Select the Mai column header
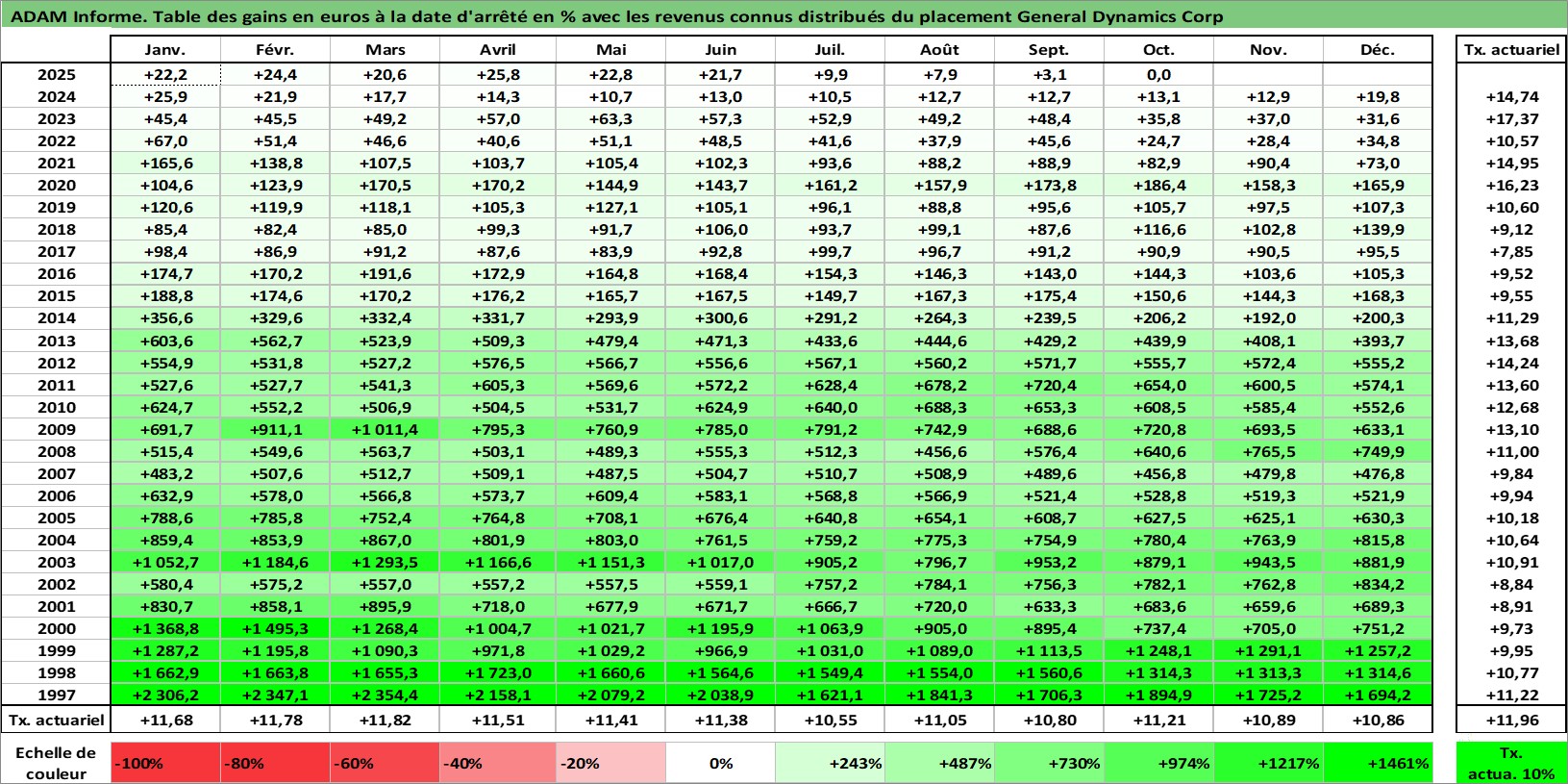 click(610, 49)
